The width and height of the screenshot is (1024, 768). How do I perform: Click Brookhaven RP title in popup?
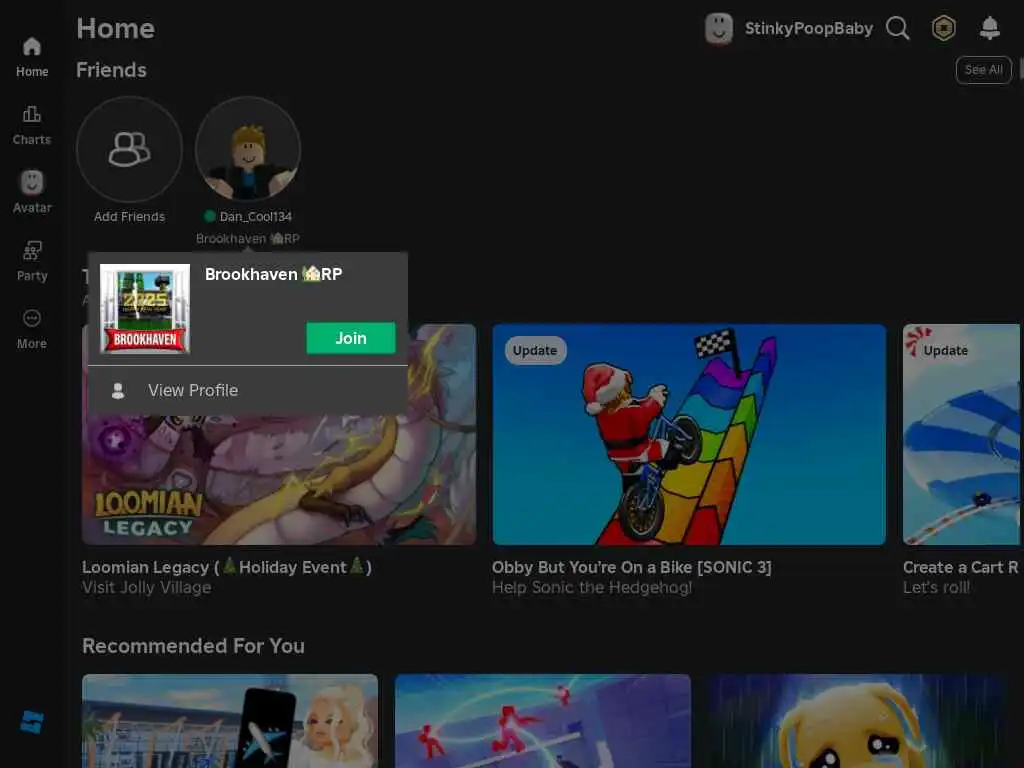(274, 274)
